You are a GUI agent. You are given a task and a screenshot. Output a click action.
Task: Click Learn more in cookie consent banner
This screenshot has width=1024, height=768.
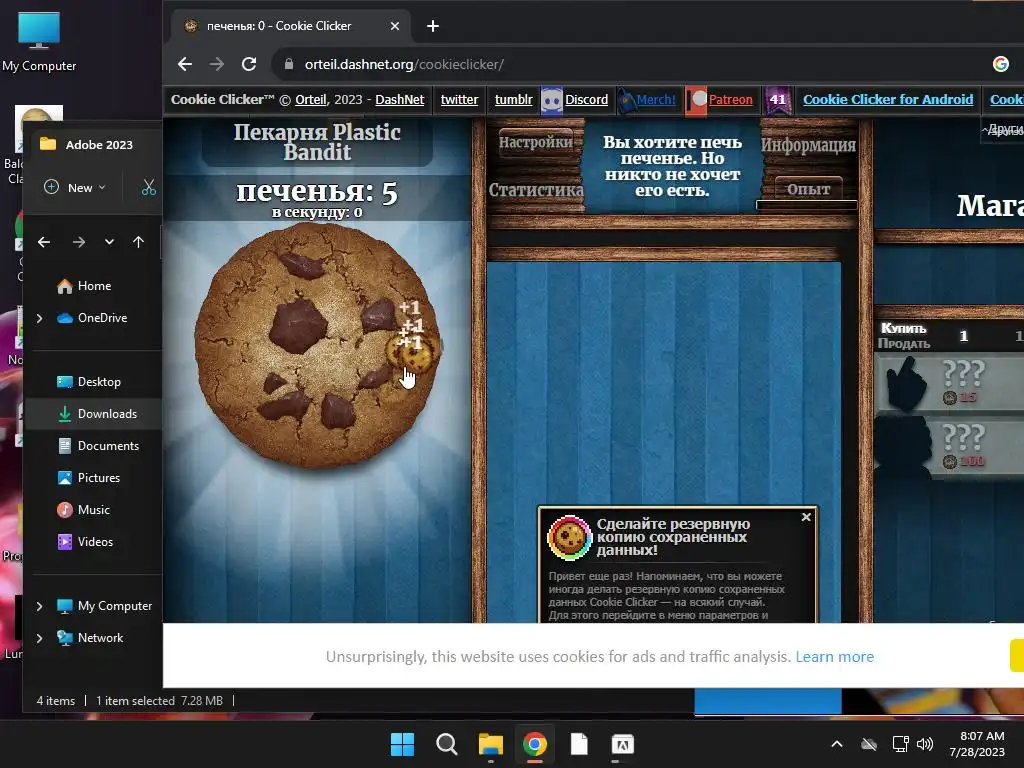click(835, 656)
